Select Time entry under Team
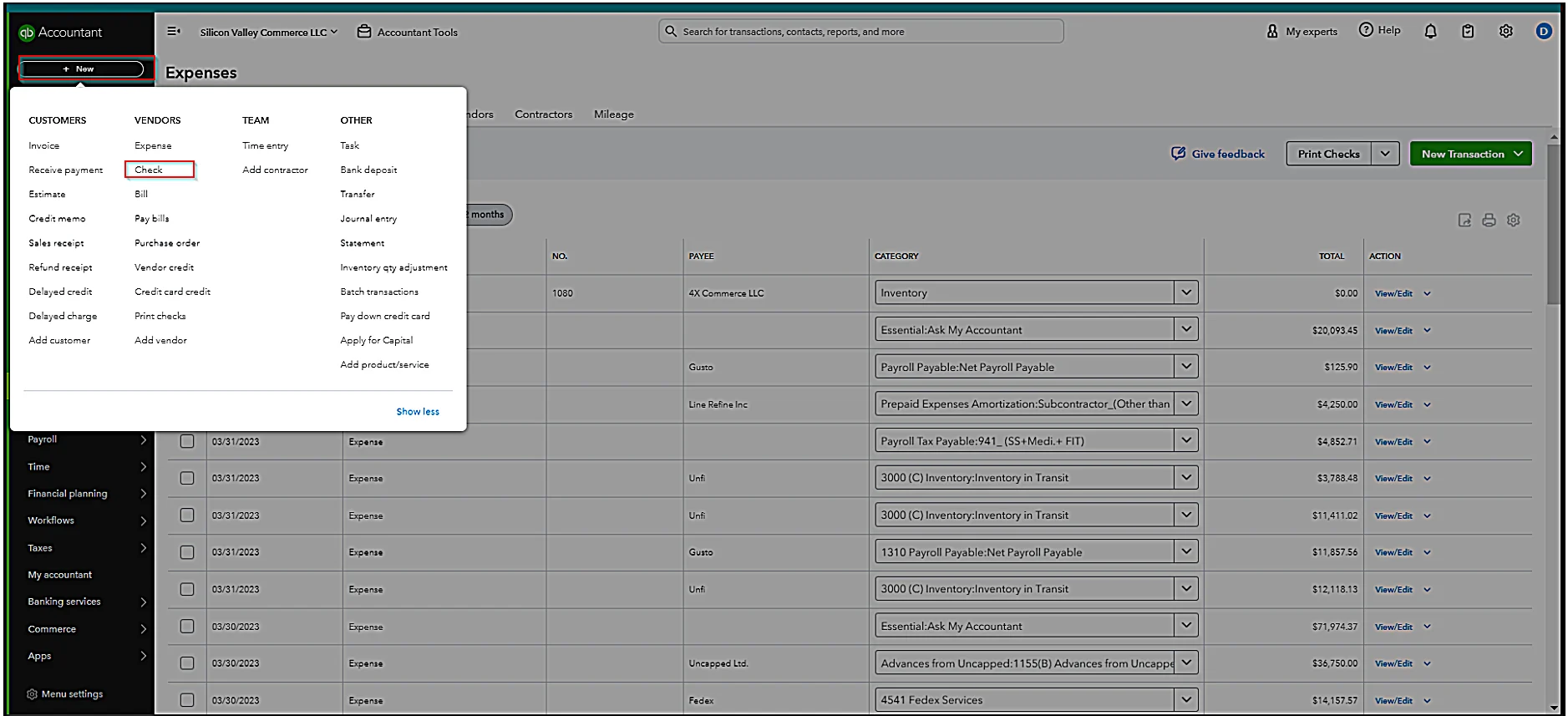 pos(265,145)
